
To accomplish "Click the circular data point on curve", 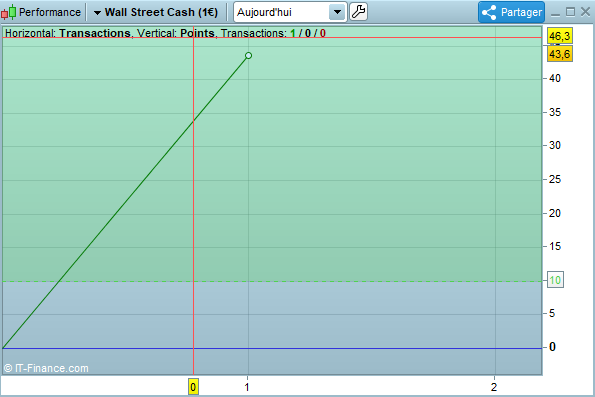I will 248,56.
